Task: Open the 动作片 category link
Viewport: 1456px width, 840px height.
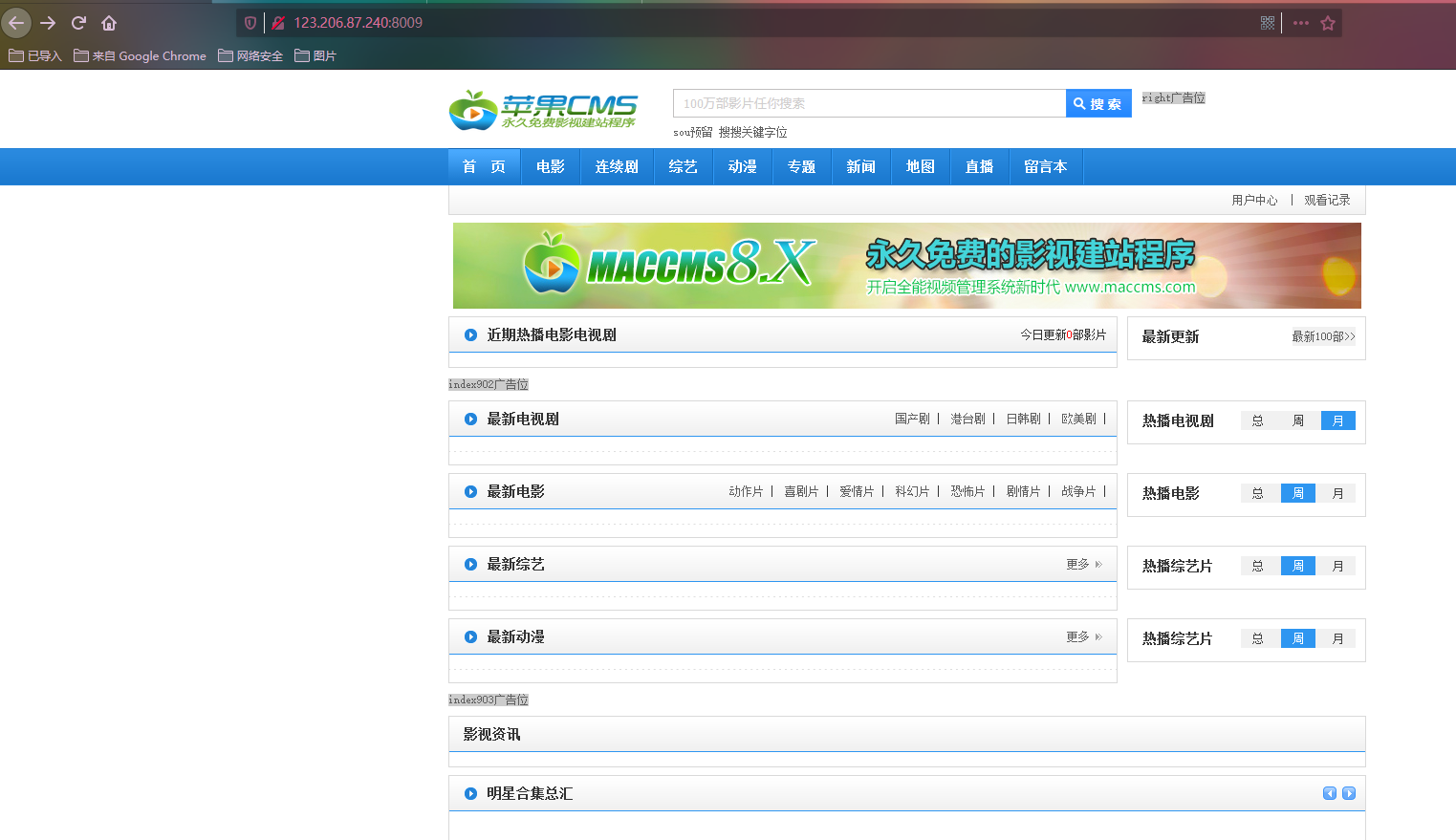Action: point(746,491)
